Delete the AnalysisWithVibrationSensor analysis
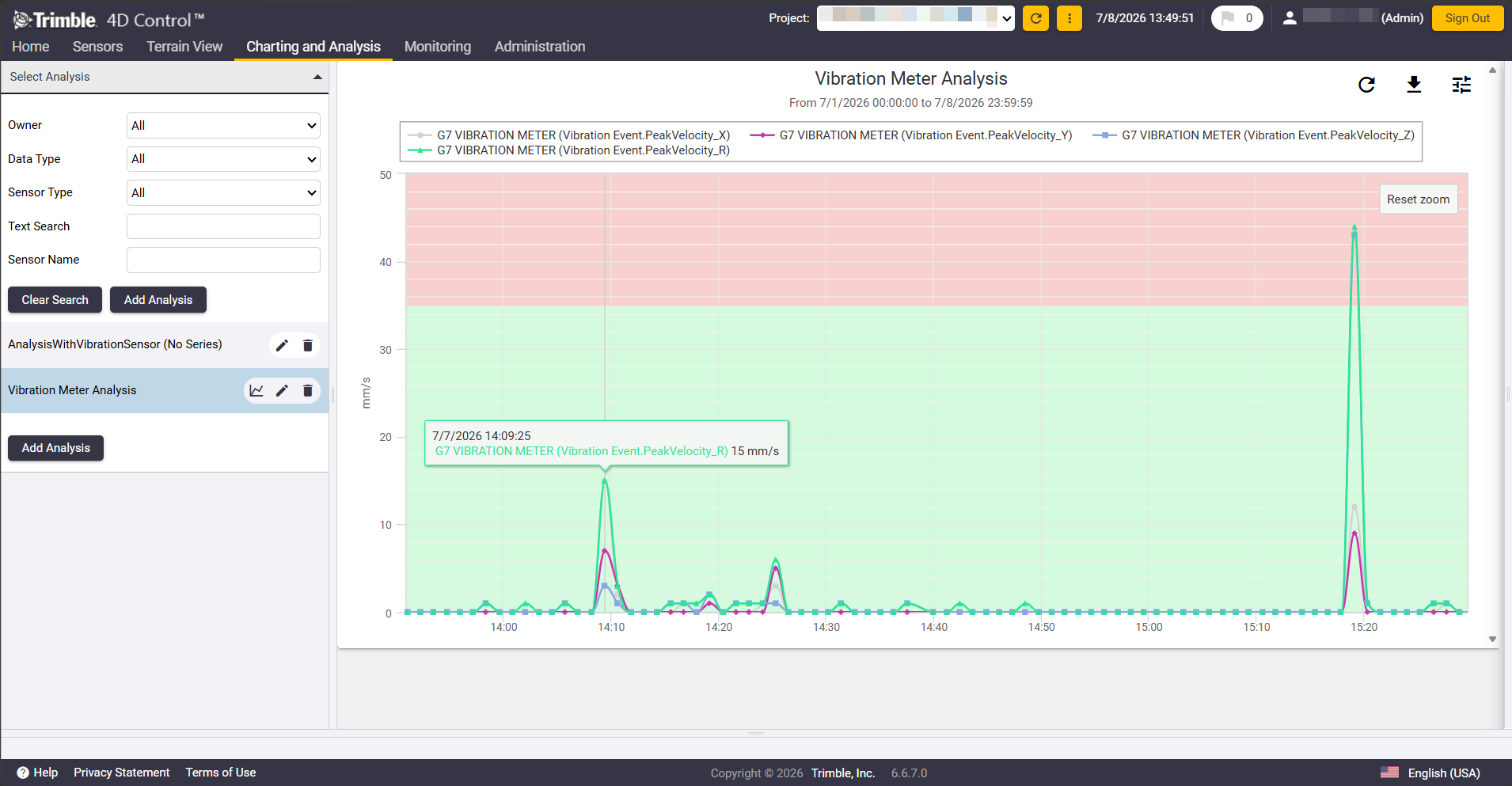The width and height of the screenshot is (1512, 786). click(308, 345)
